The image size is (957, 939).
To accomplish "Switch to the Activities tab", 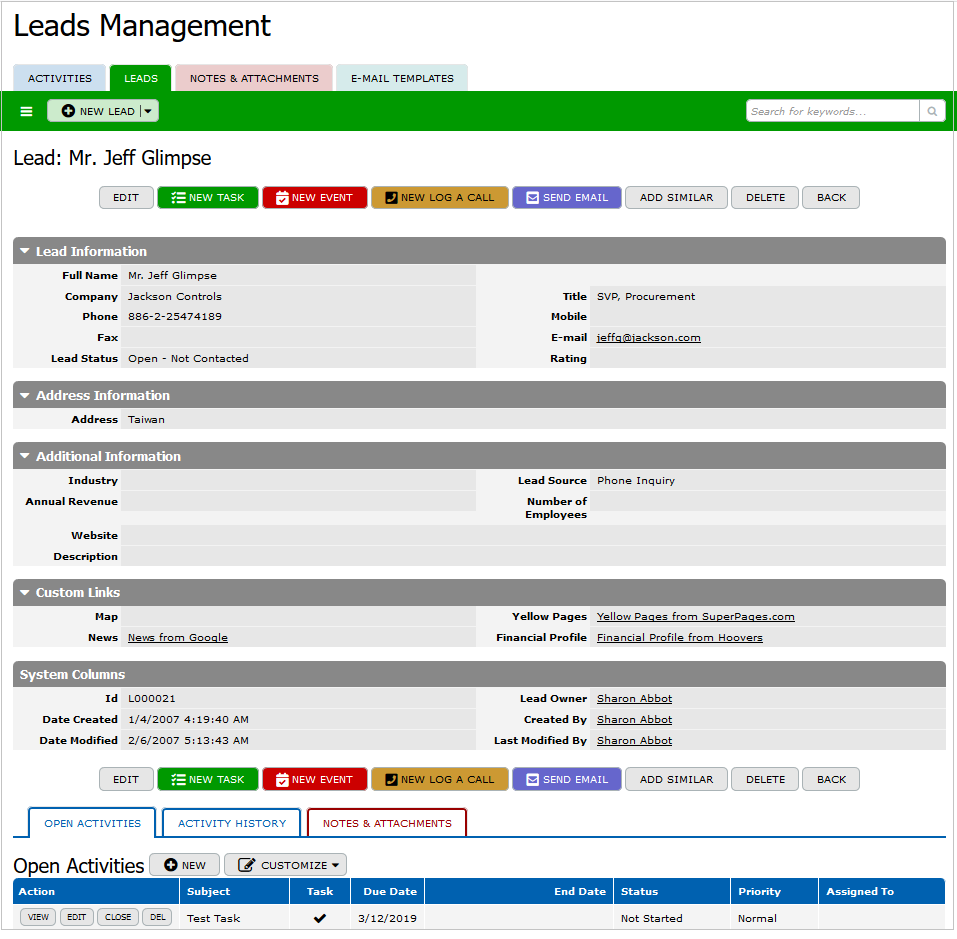I will (60, 78).
